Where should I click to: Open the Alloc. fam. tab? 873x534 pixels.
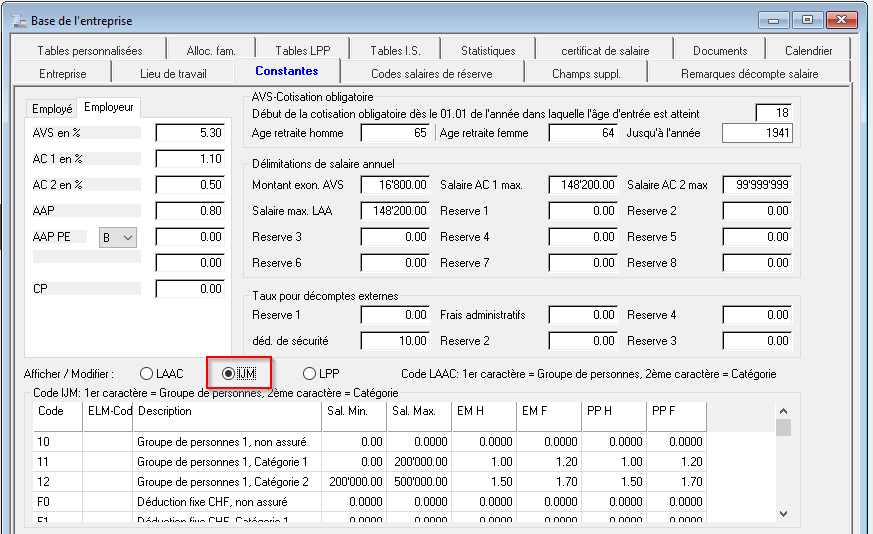click(x=211, y=51)
